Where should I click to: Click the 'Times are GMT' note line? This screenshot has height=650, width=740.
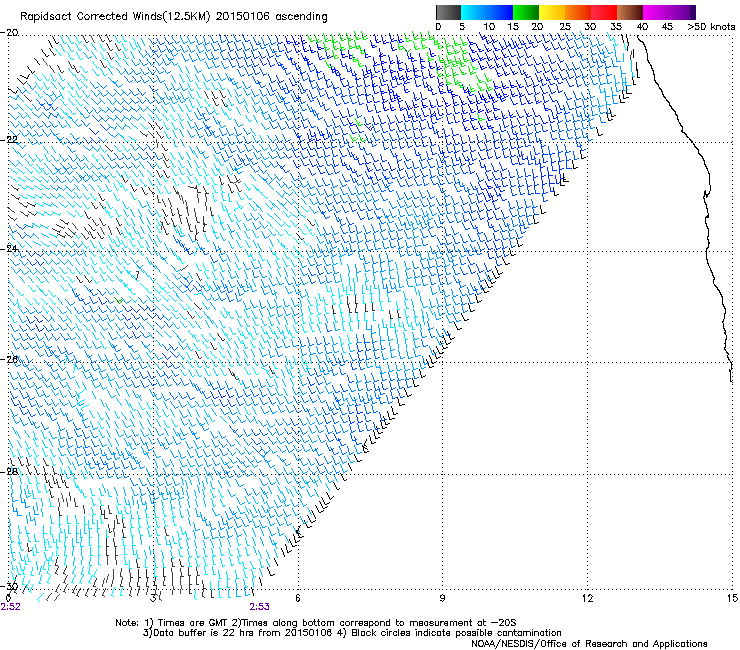(316, 623)
